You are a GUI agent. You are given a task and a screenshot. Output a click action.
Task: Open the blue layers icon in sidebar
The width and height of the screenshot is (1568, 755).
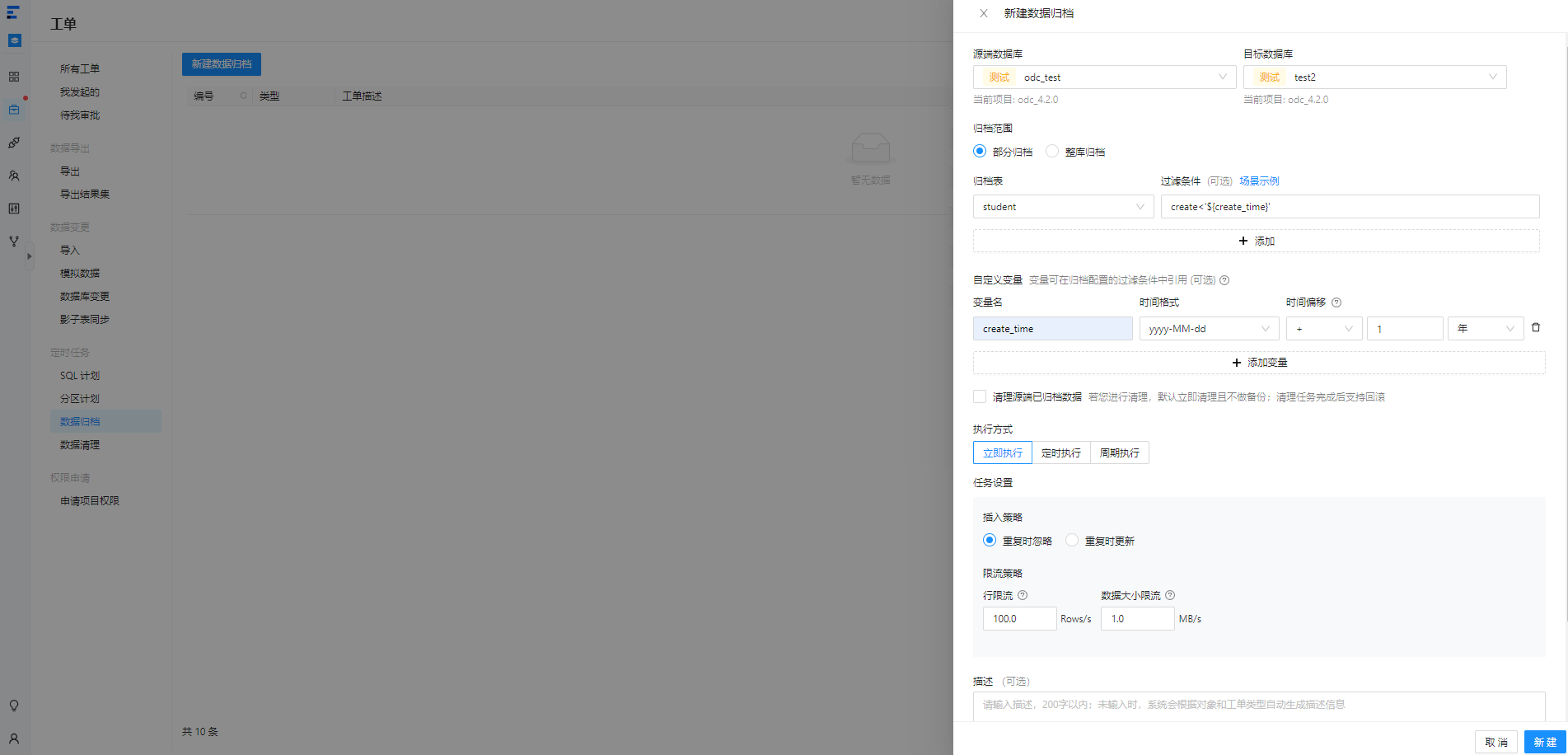coord(14,40)
